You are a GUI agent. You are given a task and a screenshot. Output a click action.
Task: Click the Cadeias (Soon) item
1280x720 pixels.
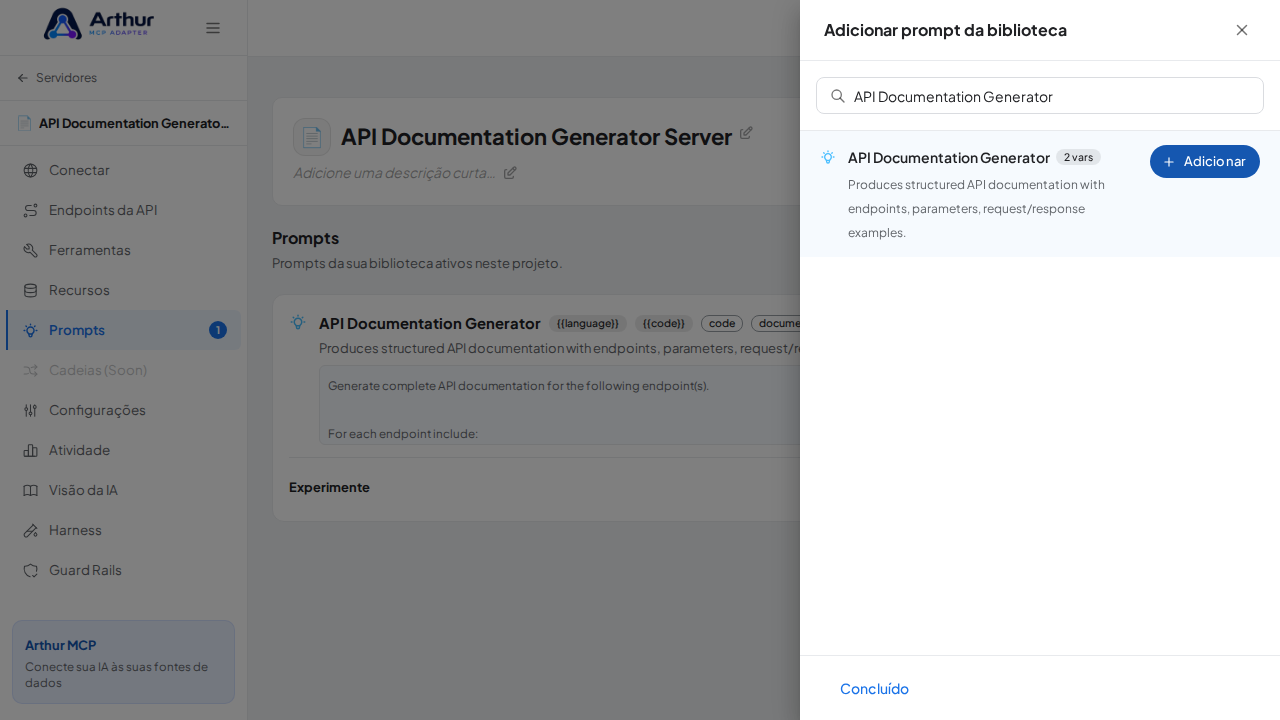coord(123,370)
